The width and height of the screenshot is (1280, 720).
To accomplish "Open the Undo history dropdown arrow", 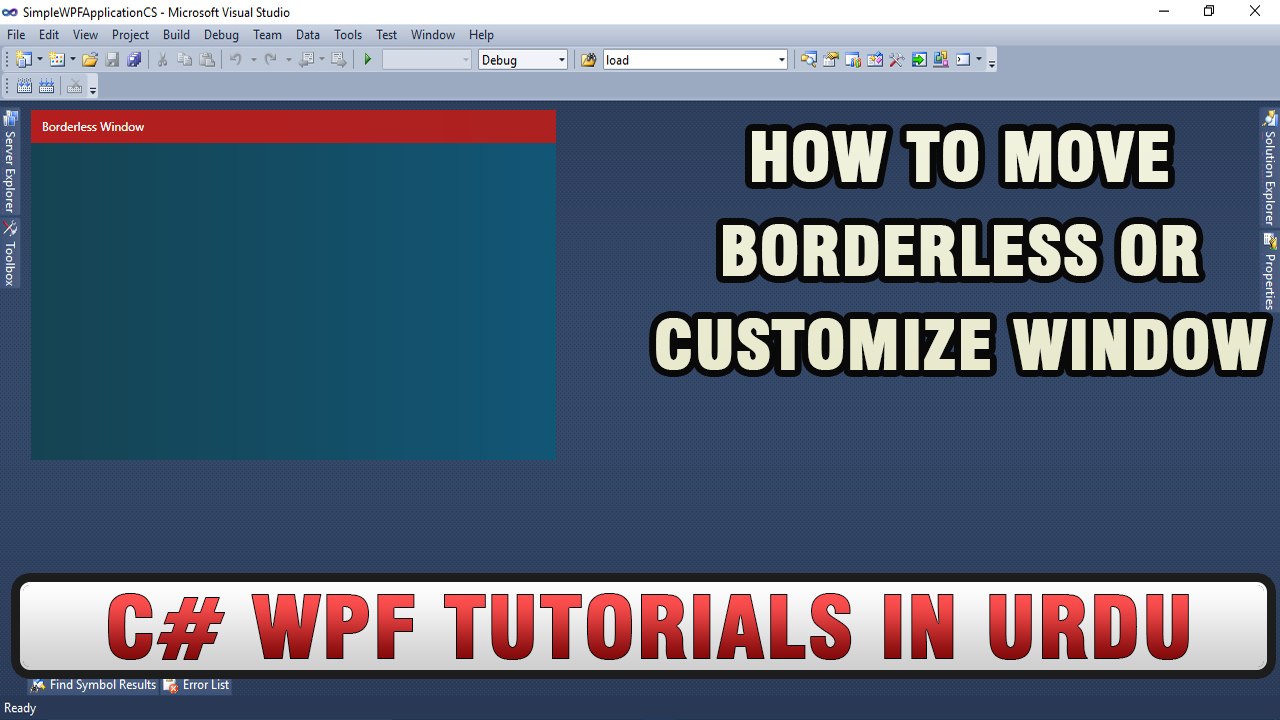I will [253, 60].
